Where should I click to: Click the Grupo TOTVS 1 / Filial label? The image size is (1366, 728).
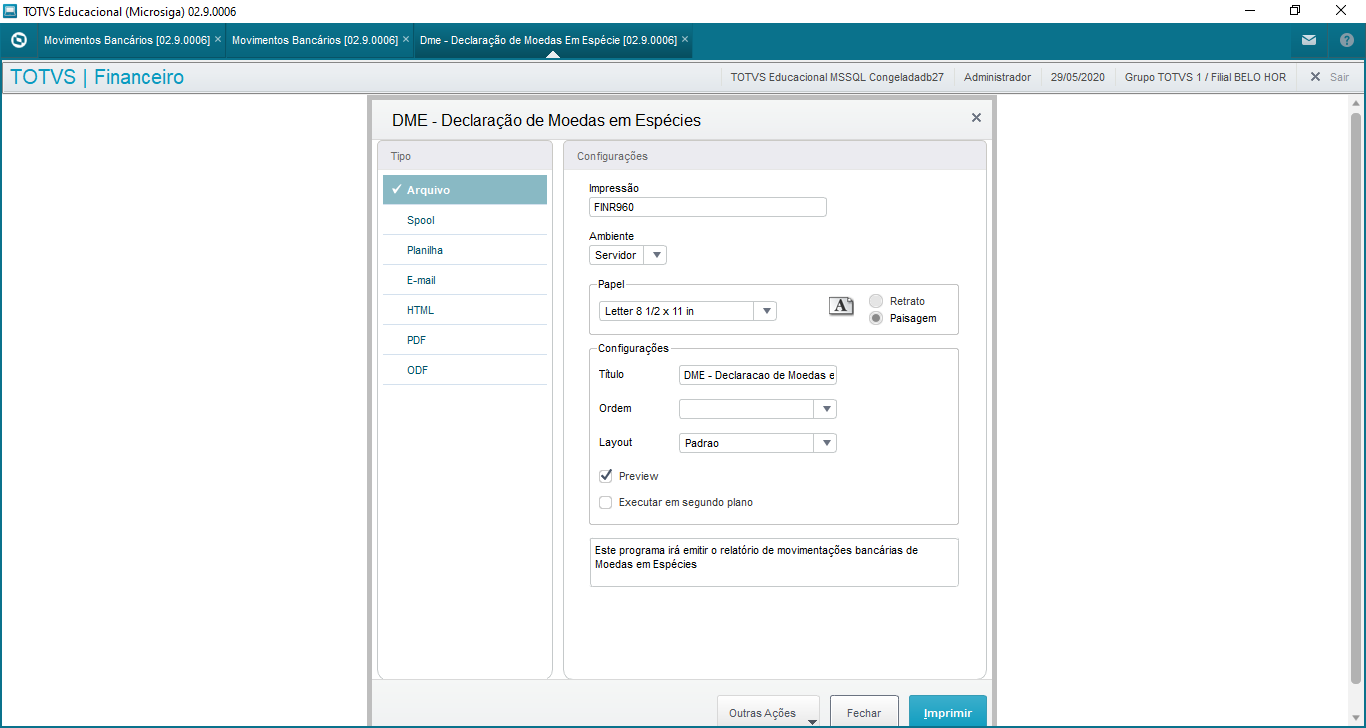pyautogui.click(x=1205, y=77)
